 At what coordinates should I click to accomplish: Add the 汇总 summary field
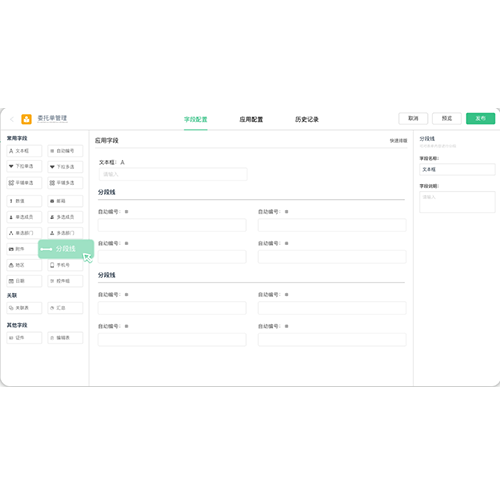tap(65, 308)
